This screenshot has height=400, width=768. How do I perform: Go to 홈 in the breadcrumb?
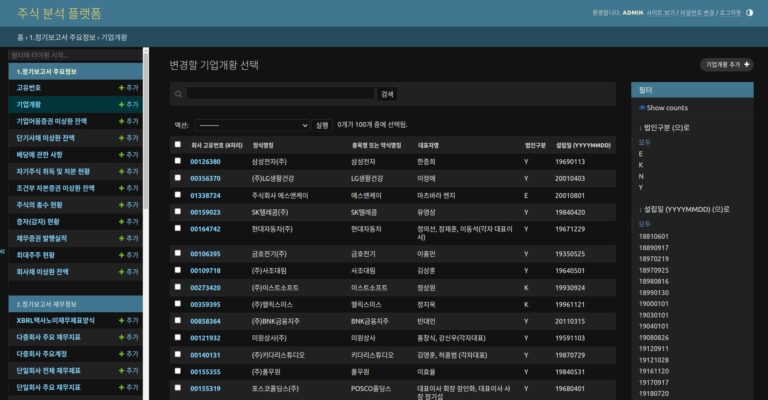click(20, 36)
